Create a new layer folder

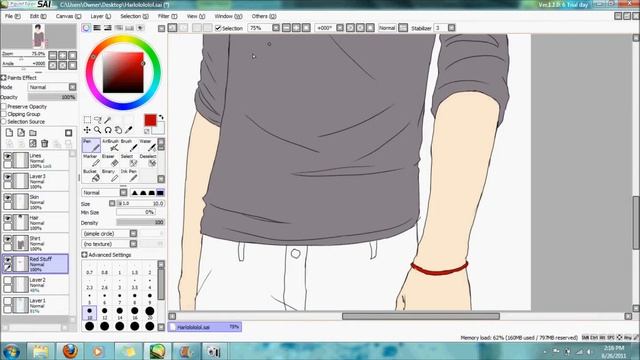coord(33,133)
